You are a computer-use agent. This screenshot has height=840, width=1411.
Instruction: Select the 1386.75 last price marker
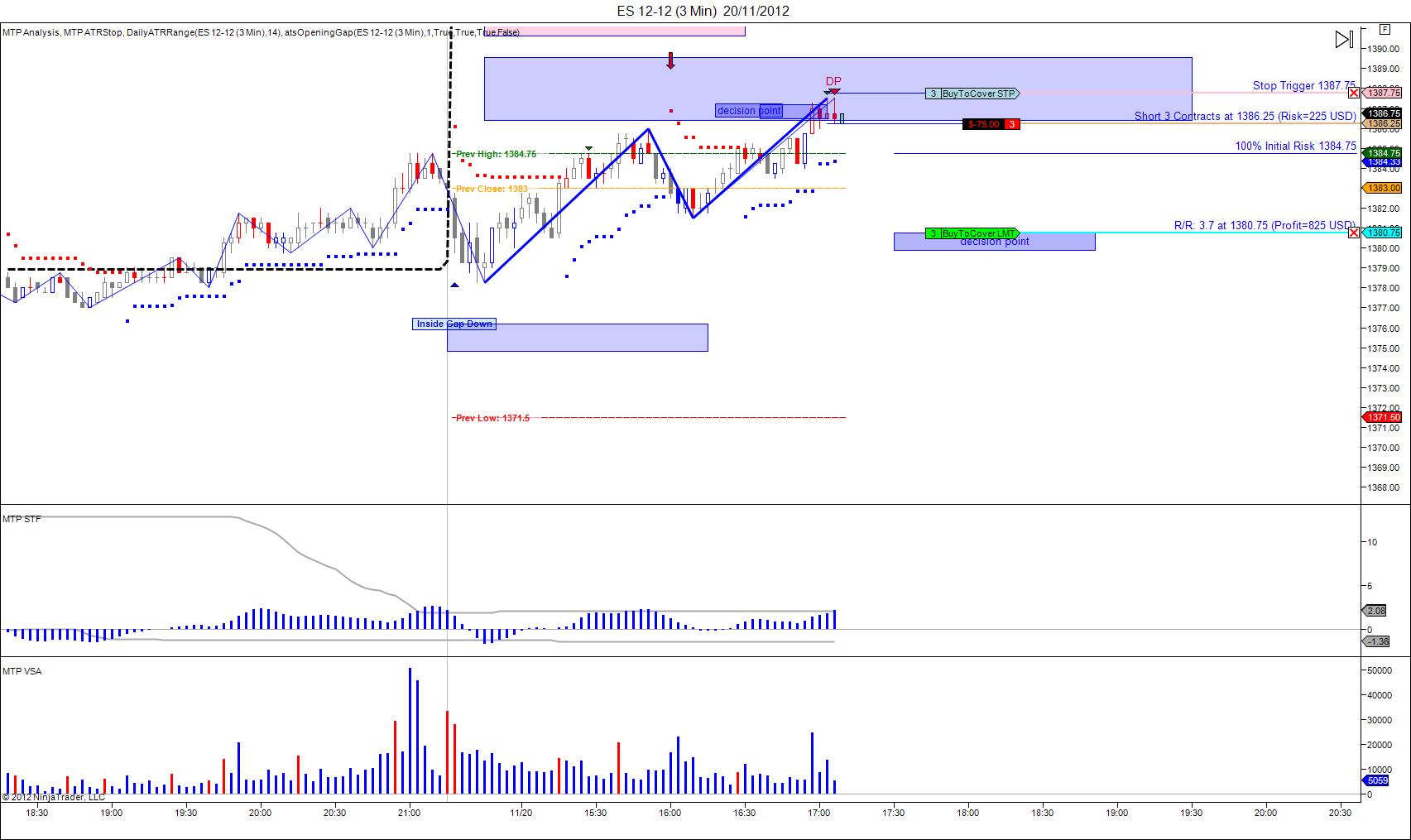1383,113
